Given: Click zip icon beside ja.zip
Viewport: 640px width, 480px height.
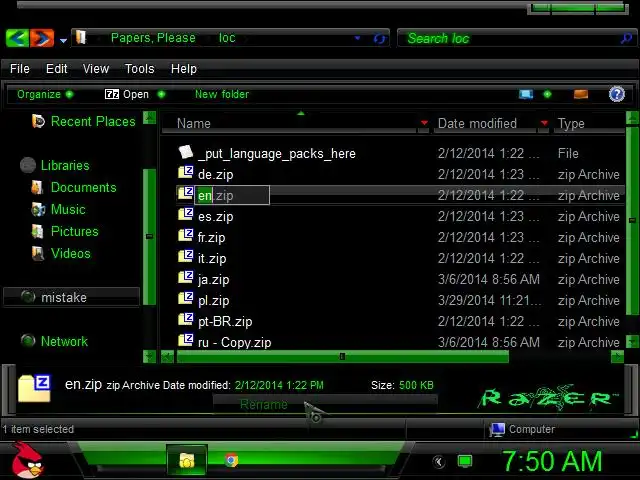Looking at the screenshot, I should click(186, 277).
